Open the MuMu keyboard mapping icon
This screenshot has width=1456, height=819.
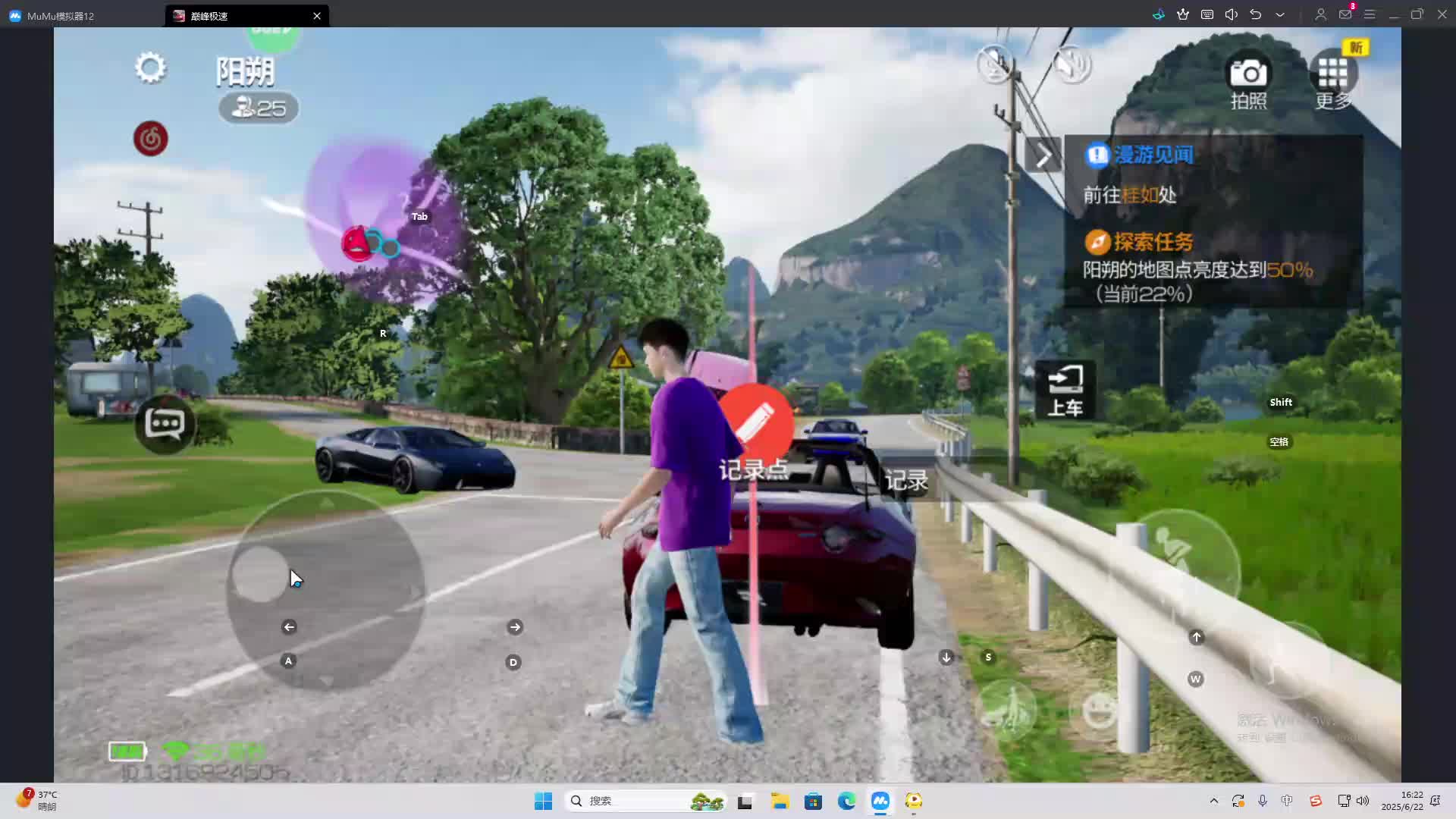point(1207,14)
